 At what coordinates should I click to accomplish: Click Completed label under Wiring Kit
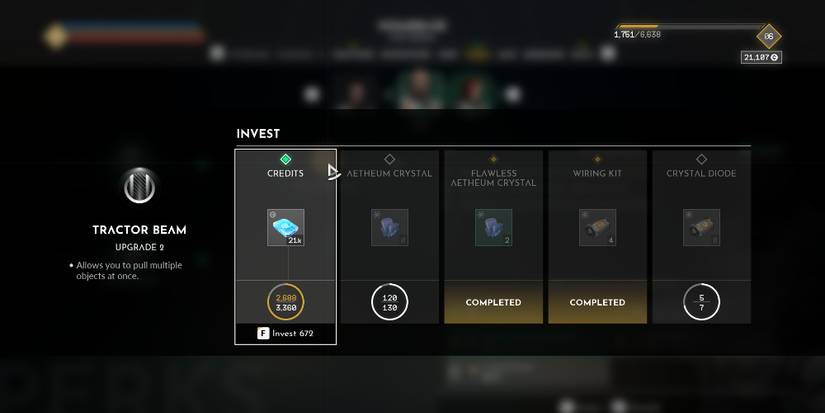[597, 303]
